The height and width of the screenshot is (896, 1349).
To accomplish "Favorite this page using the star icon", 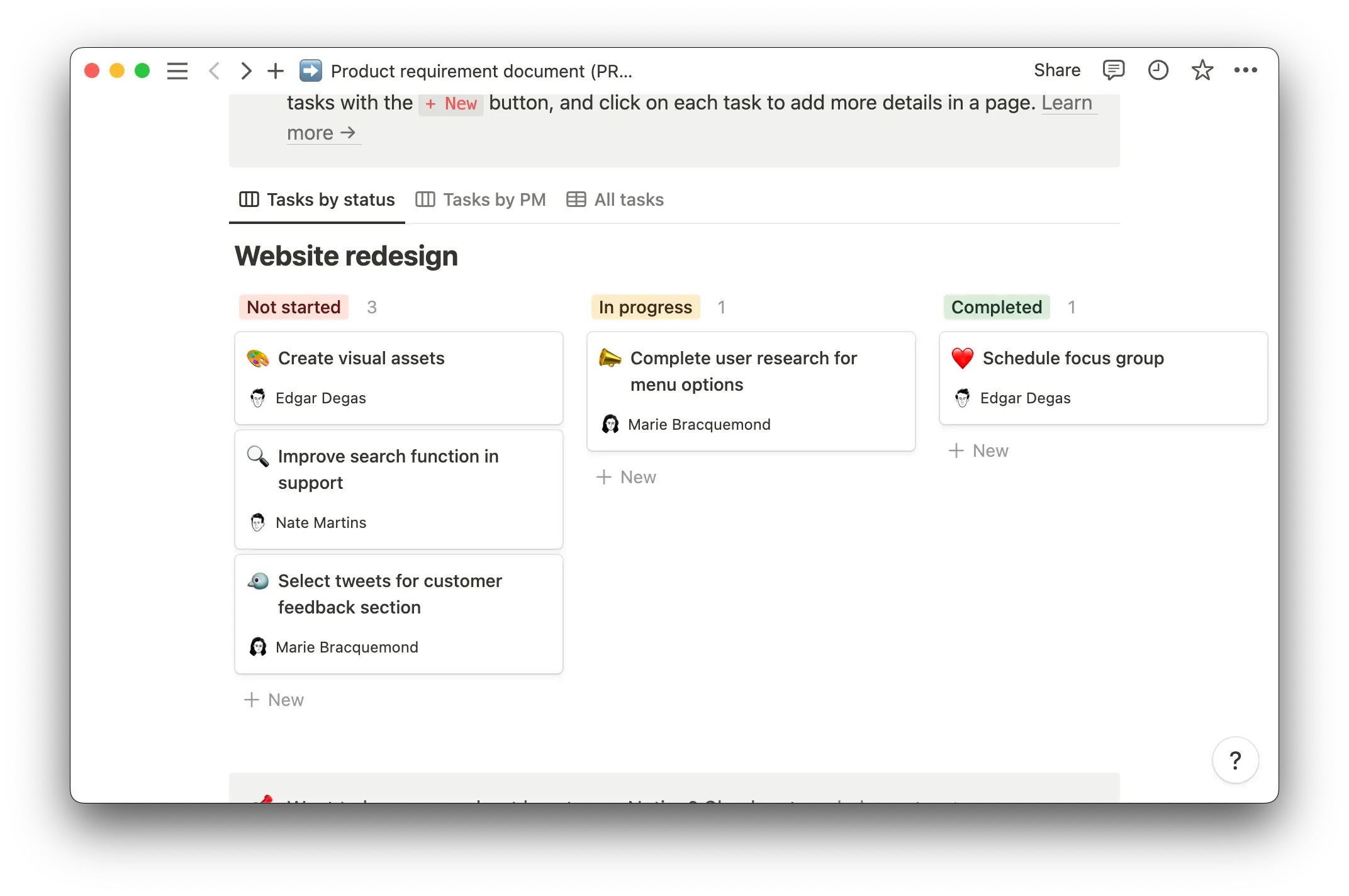I will [x=1202, y=70].
